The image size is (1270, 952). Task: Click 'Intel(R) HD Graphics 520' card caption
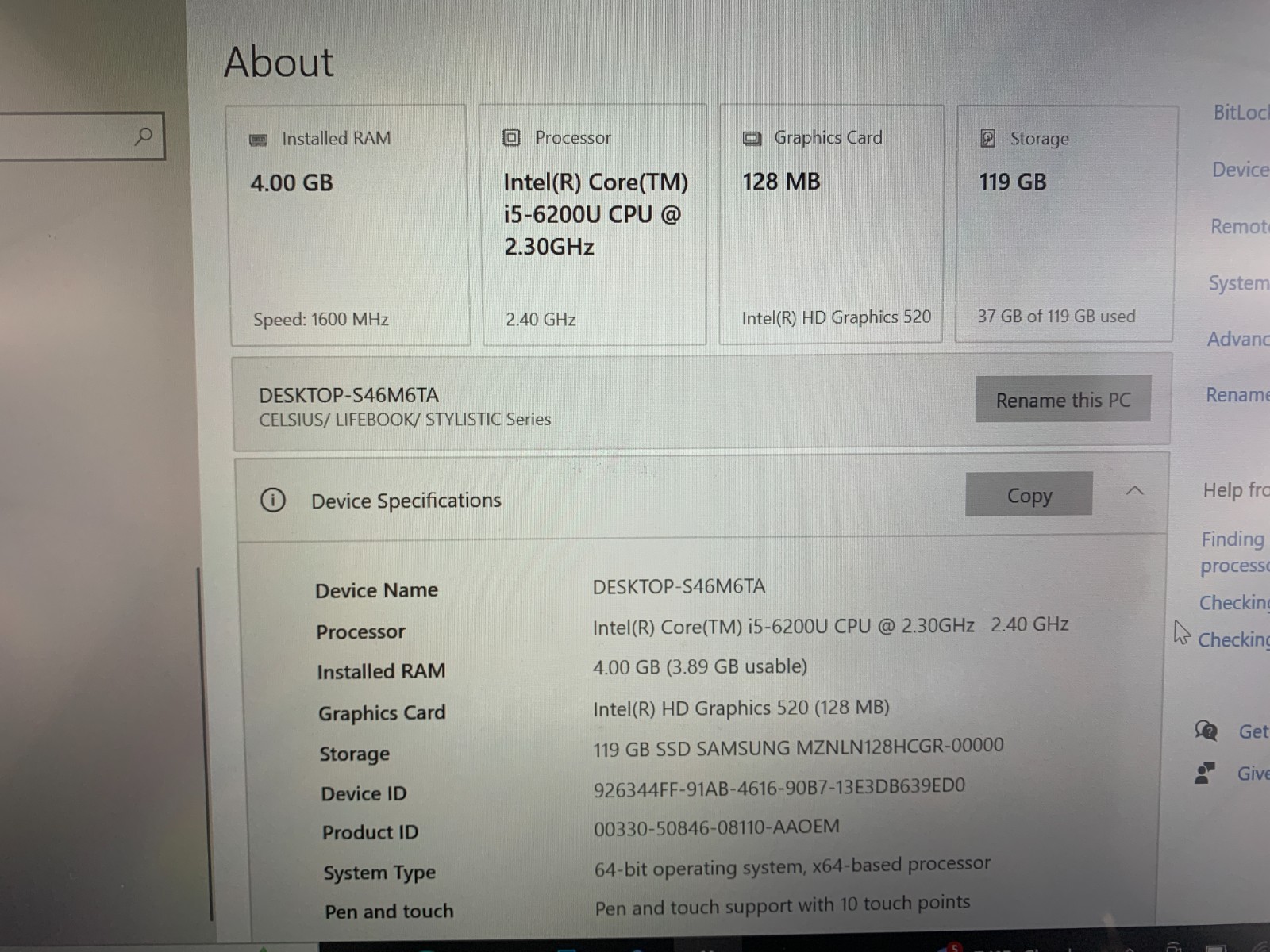[836, 317]
